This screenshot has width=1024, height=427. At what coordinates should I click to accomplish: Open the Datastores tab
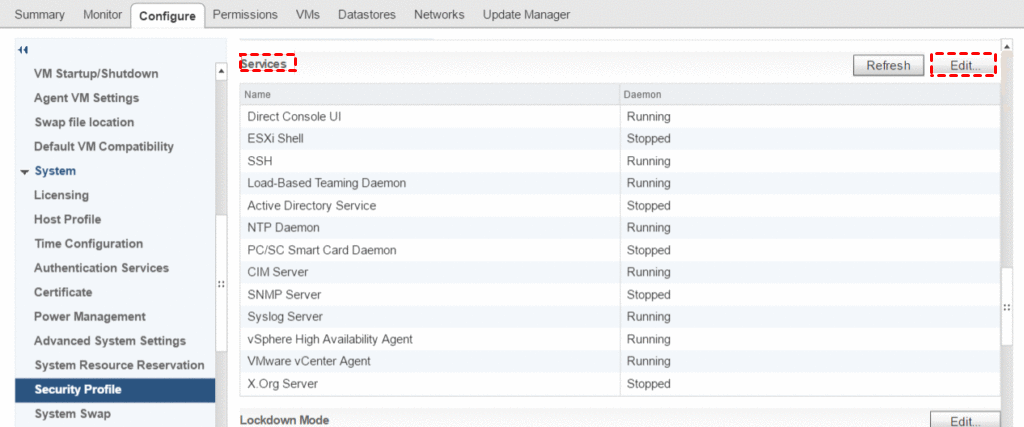click(366, 15)
